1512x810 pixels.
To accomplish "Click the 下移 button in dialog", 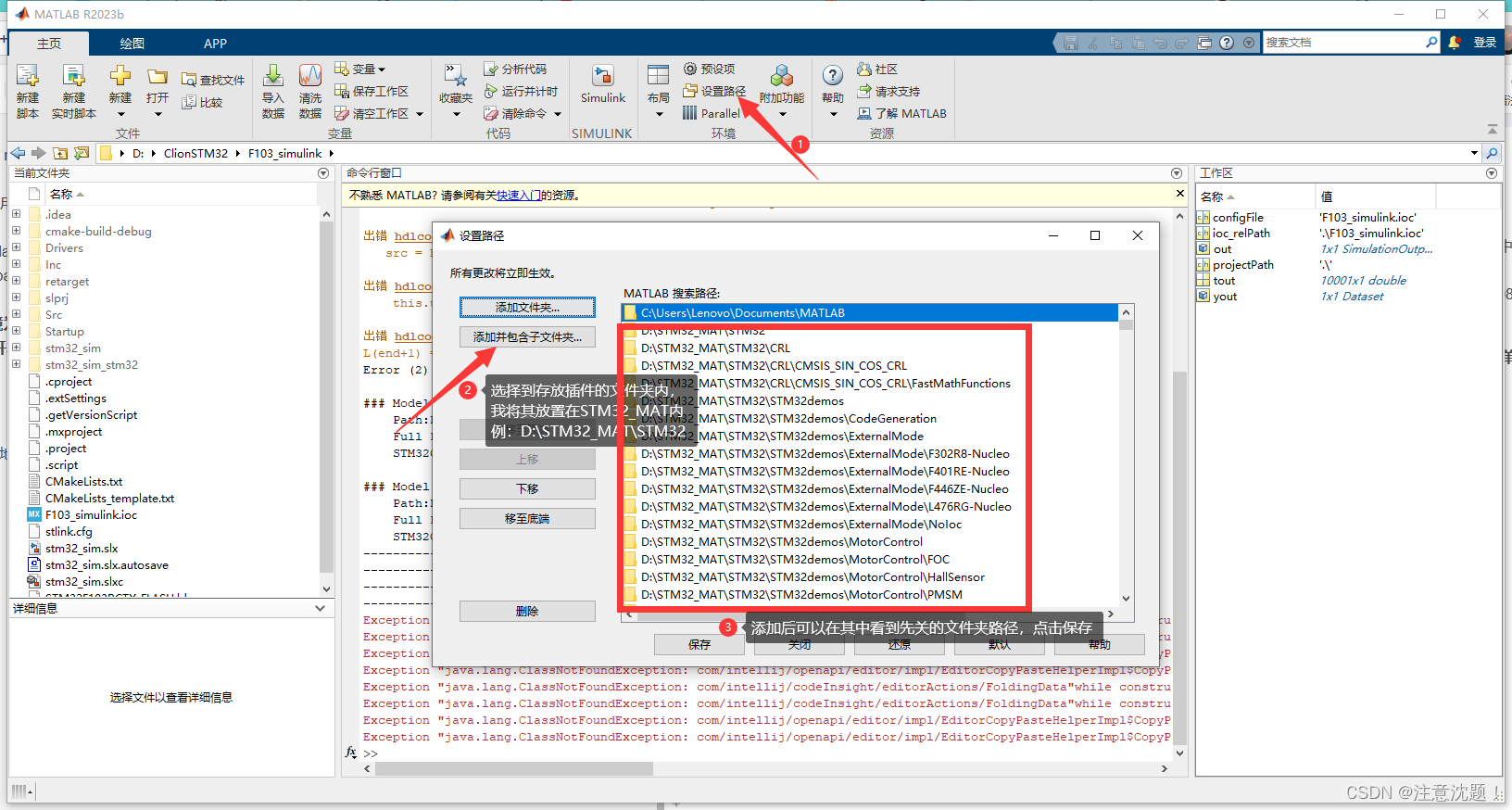I will [x=527, y=488].
